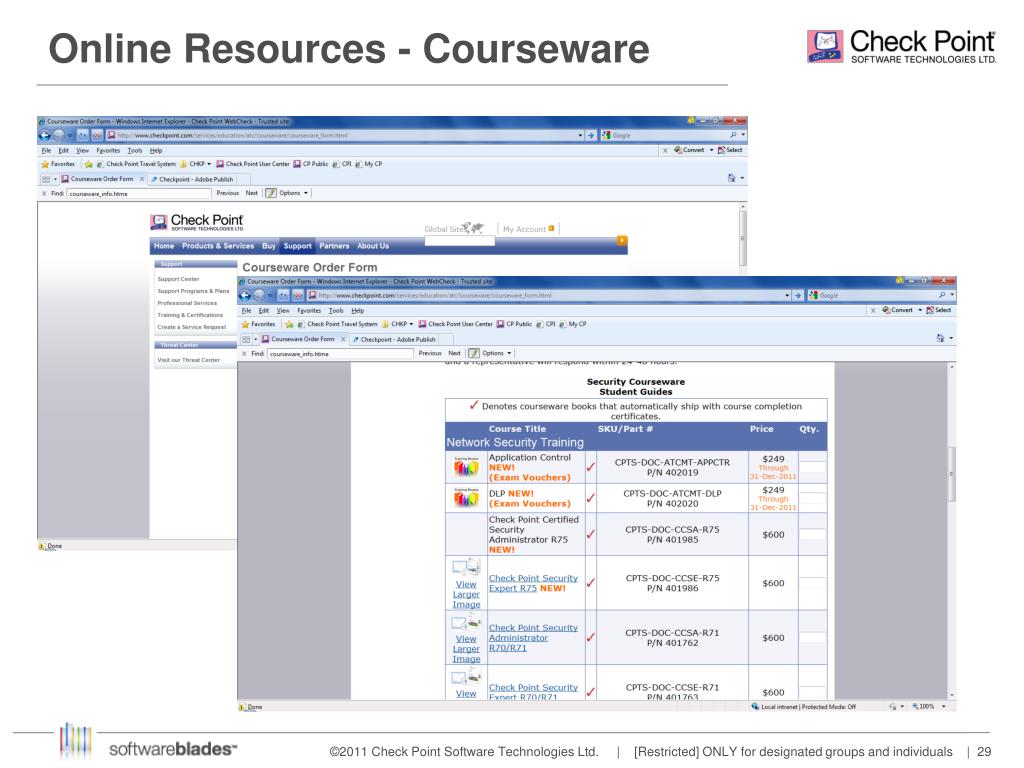
Task: Click the Qty field for CPTS-DOC-CCSA-R75
Action: click(812, 534)
